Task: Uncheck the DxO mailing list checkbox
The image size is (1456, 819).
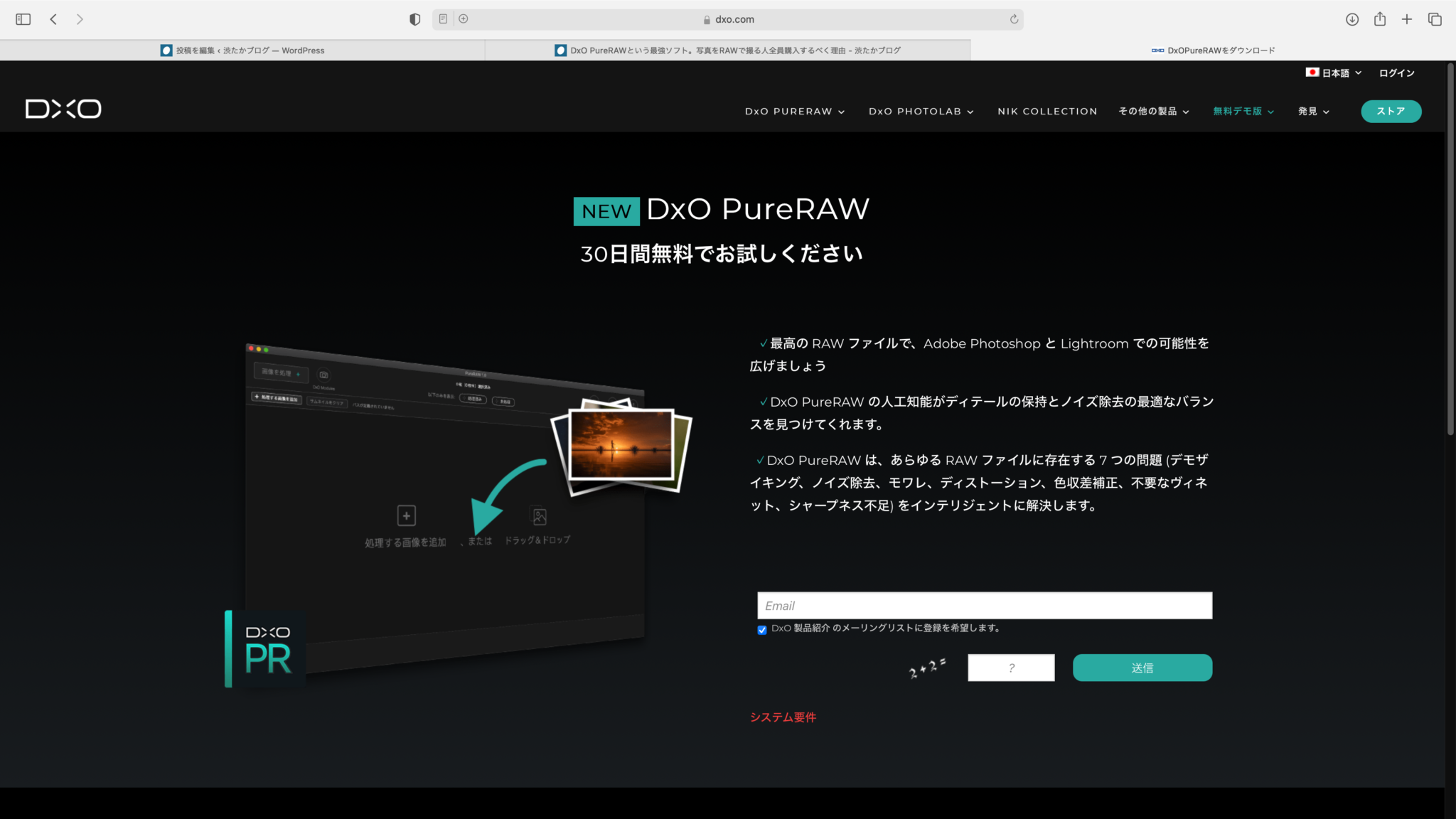Action: pyautogui.click(x=762, y=630)
